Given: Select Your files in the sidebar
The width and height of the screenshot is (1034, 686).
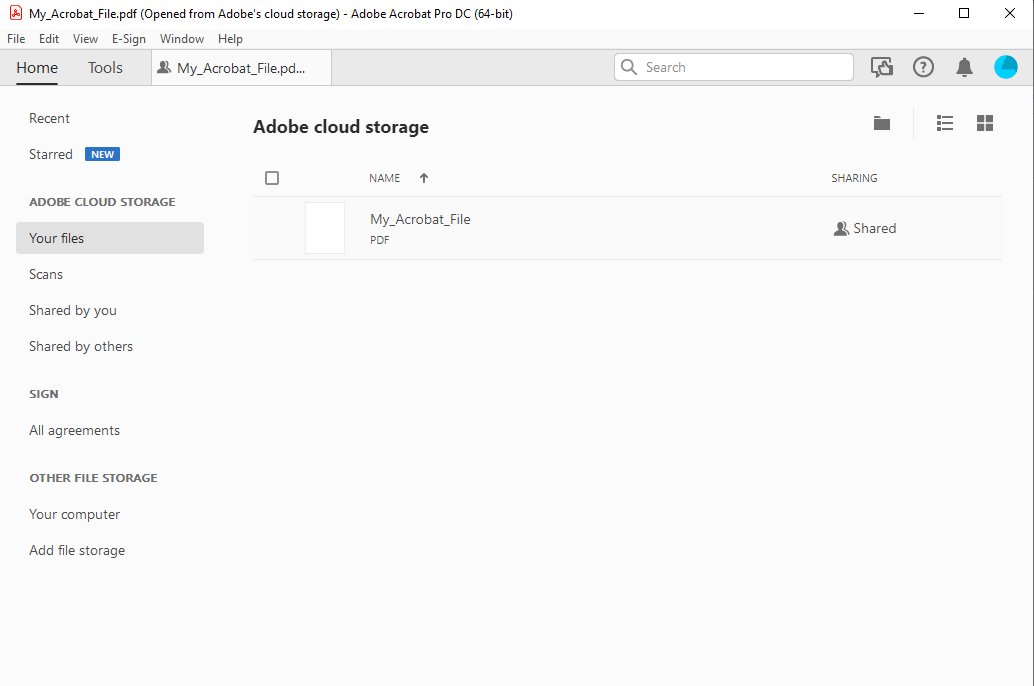Looking at the screenshot, I should click(109, 238).
